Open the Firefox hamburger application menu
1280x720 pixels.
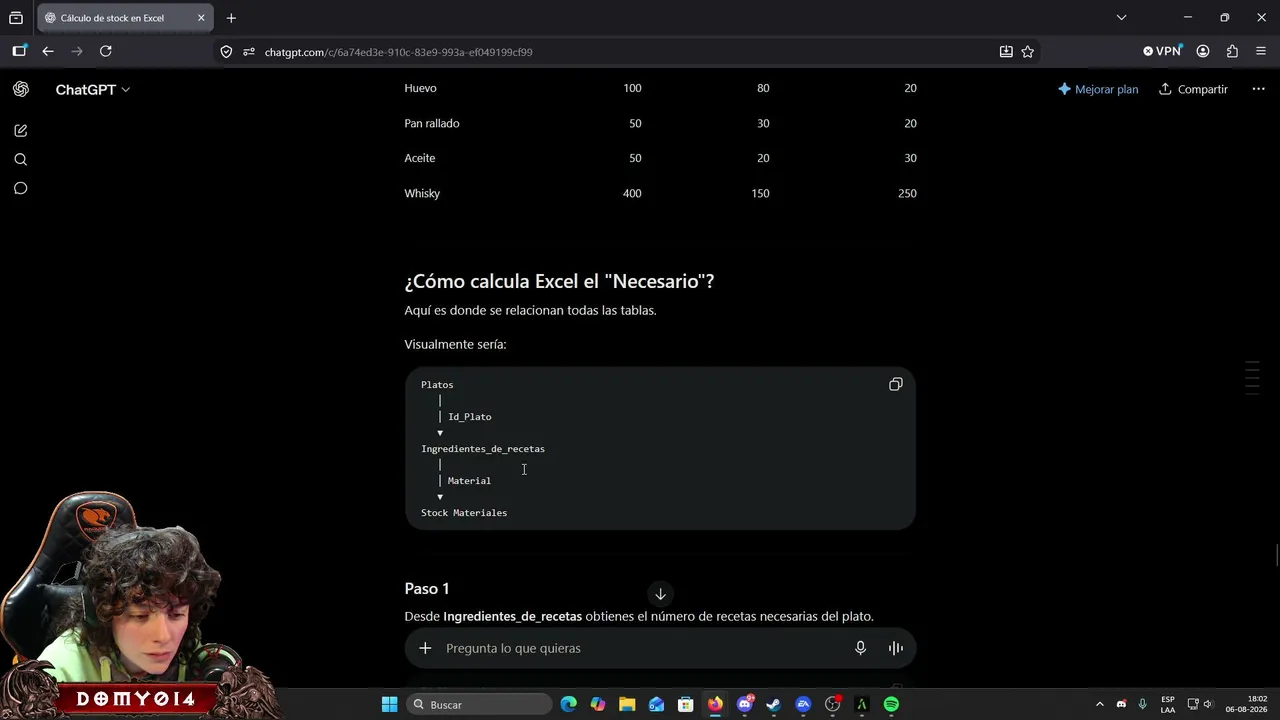(x=1261, y=51)
